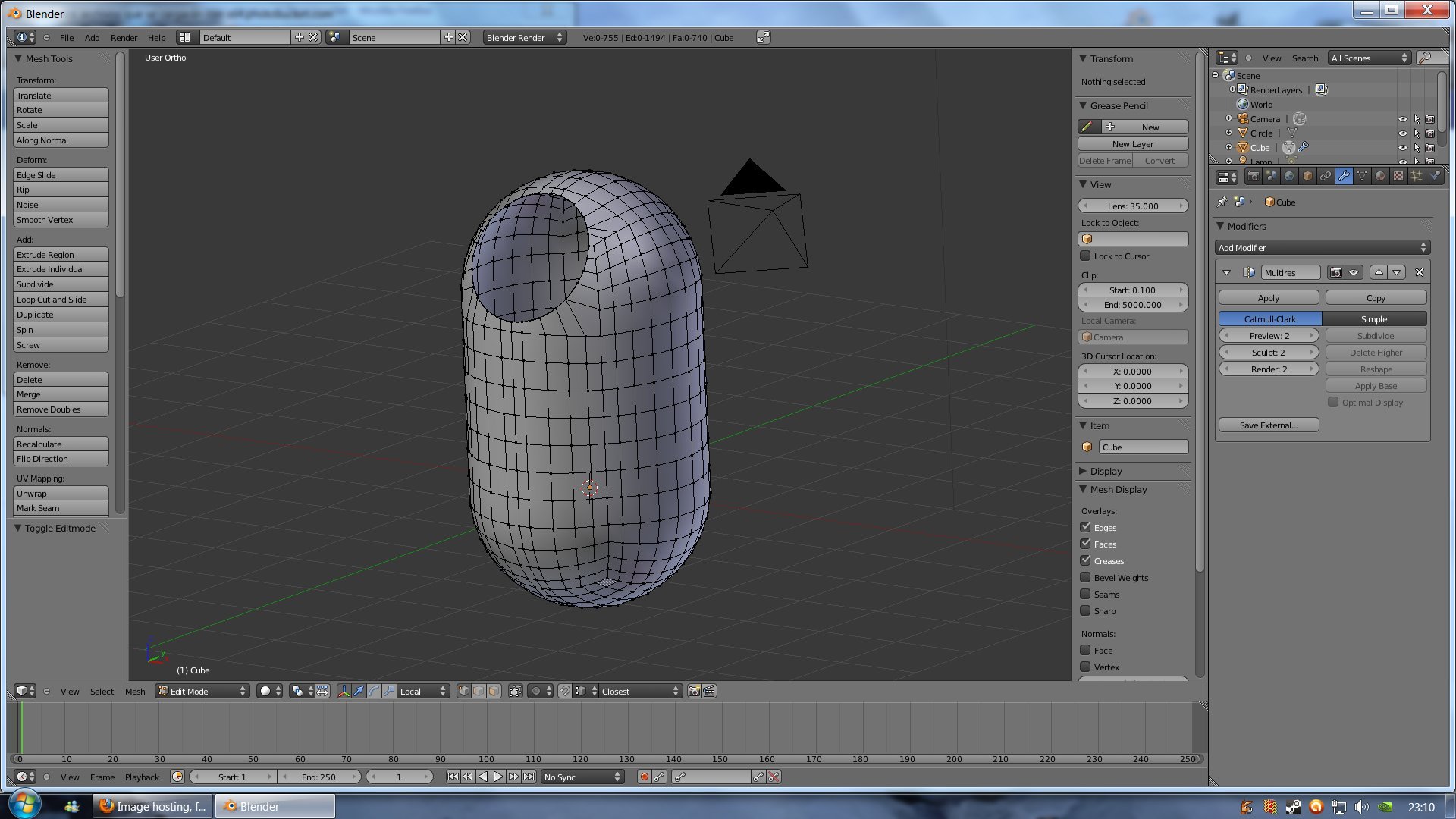1456x819 pixels.
Task: Expand the Display panel
Action: pos(1105,471)
